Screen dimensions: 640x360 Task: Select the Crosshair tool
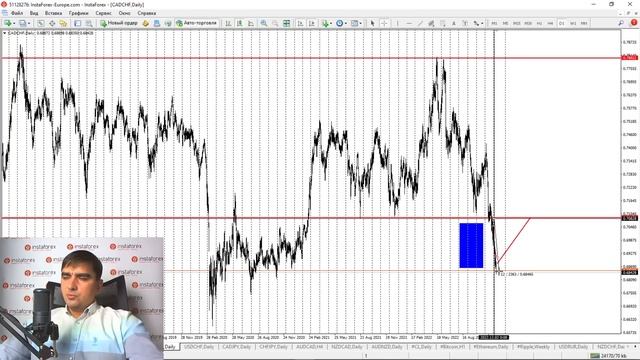(384, 23)
